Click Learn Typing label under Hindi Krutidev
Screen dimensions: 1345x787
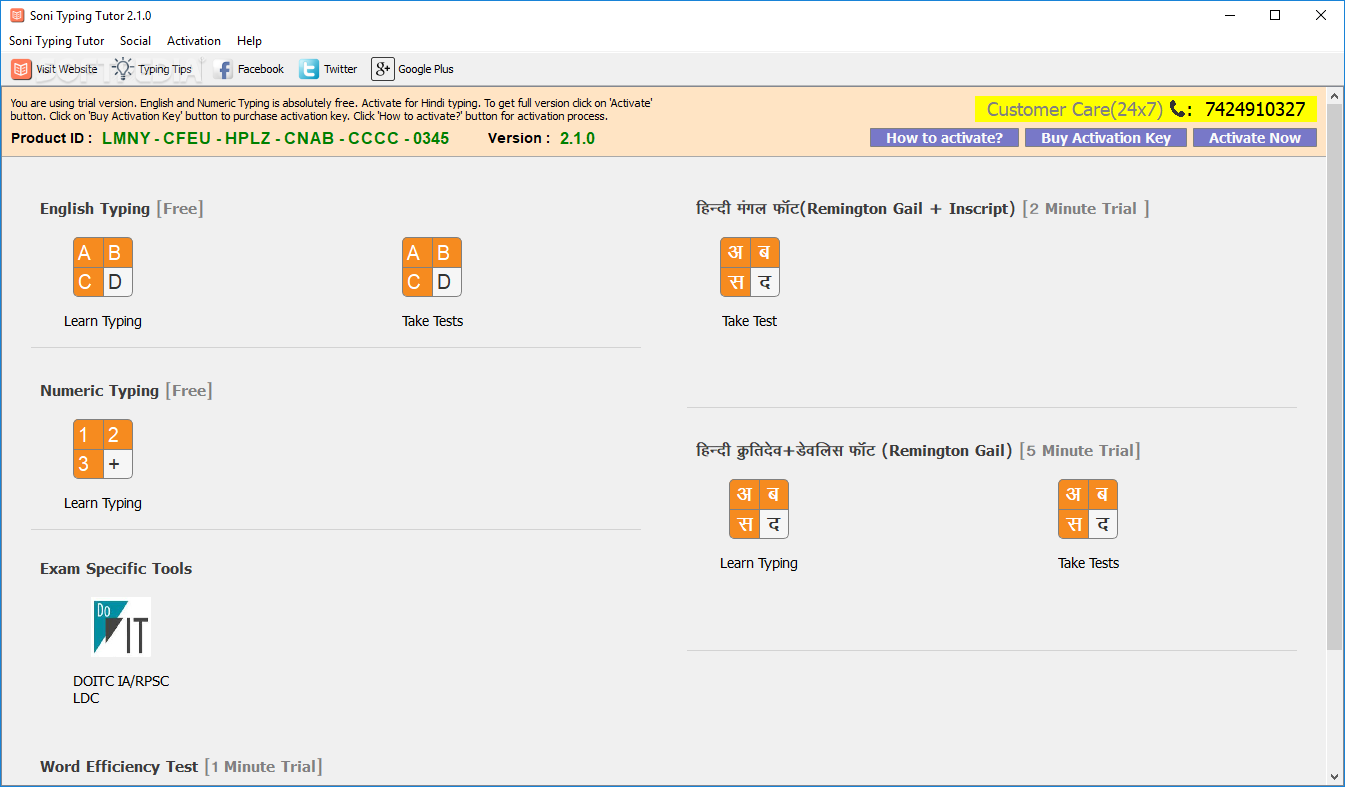point(759,563)
